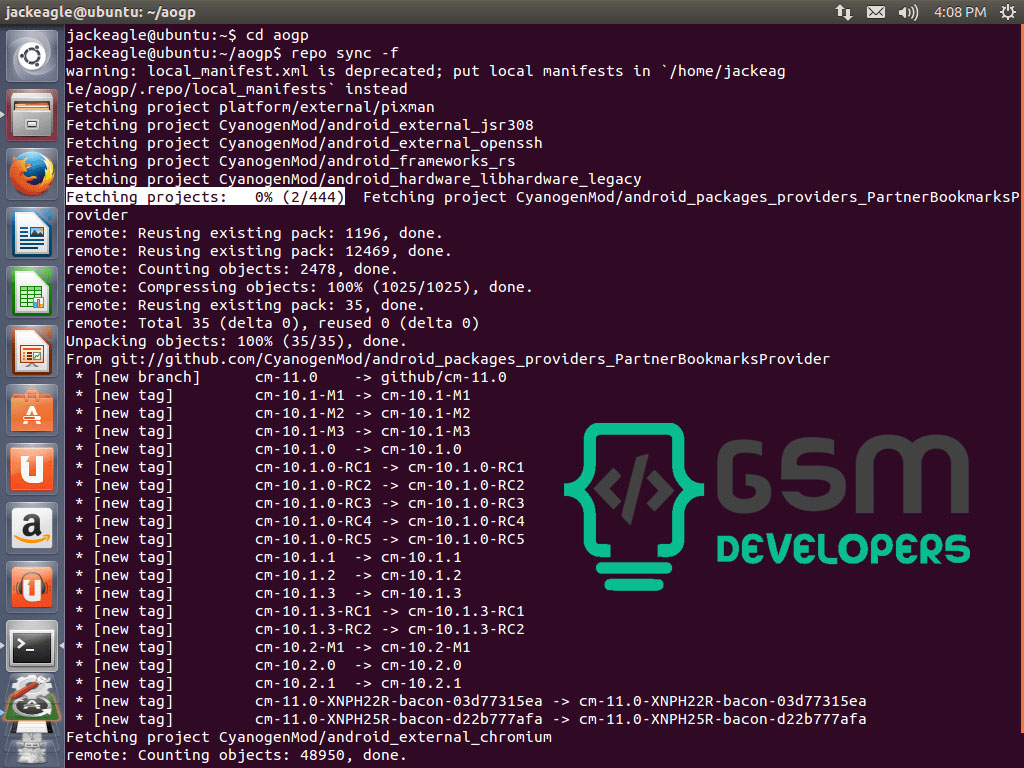Click the android_external_openssh fetch line
Image resolution: width=1024 pixels, height=768 pixels.
click(x=304, y=143)
